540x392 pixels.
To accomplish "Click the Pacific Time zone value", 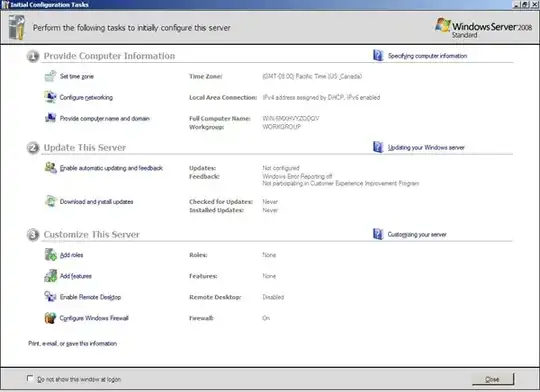I will [x=312, y=76].
